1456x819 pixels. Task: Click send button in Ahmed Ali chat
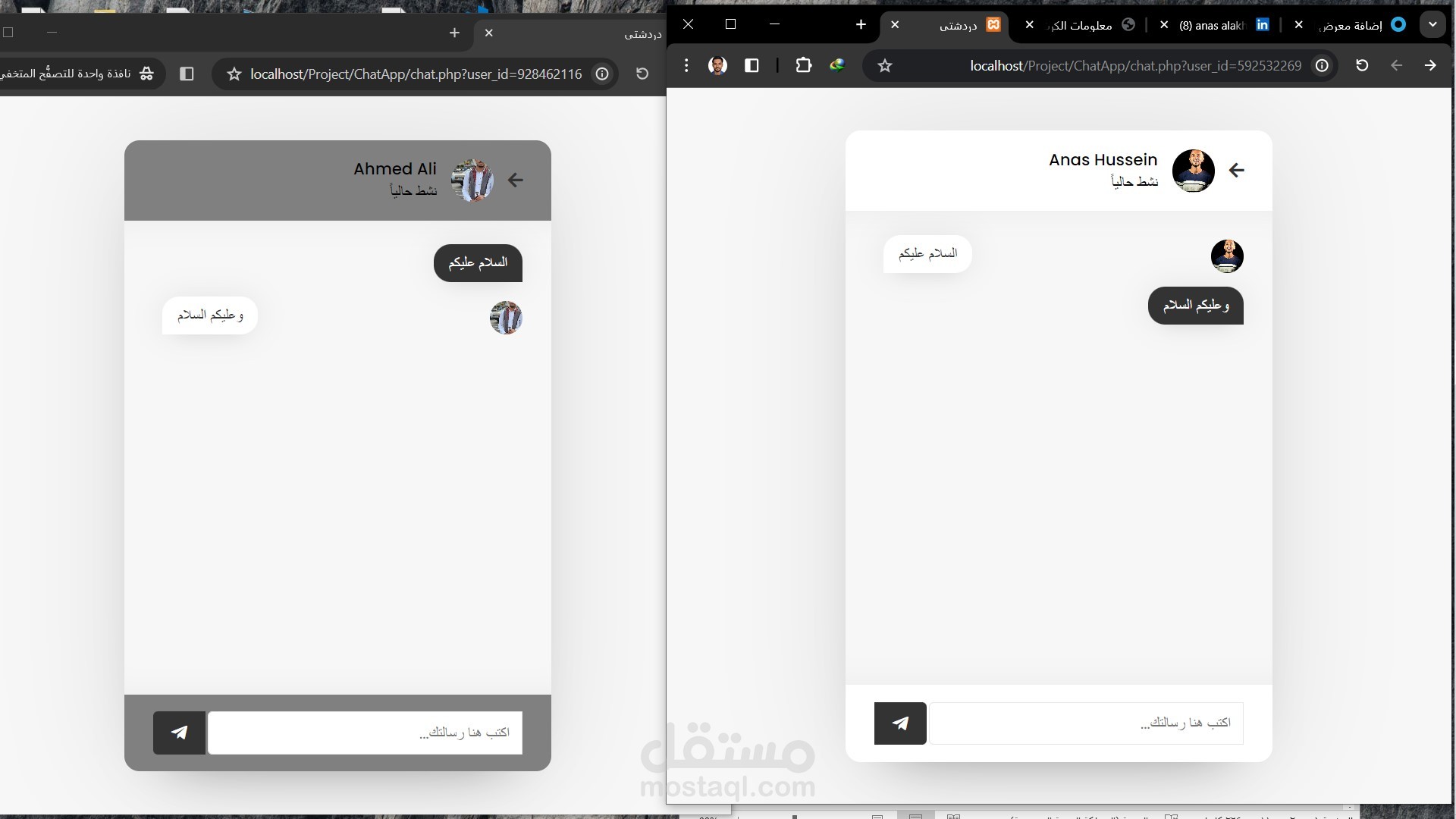click(180, 733)
